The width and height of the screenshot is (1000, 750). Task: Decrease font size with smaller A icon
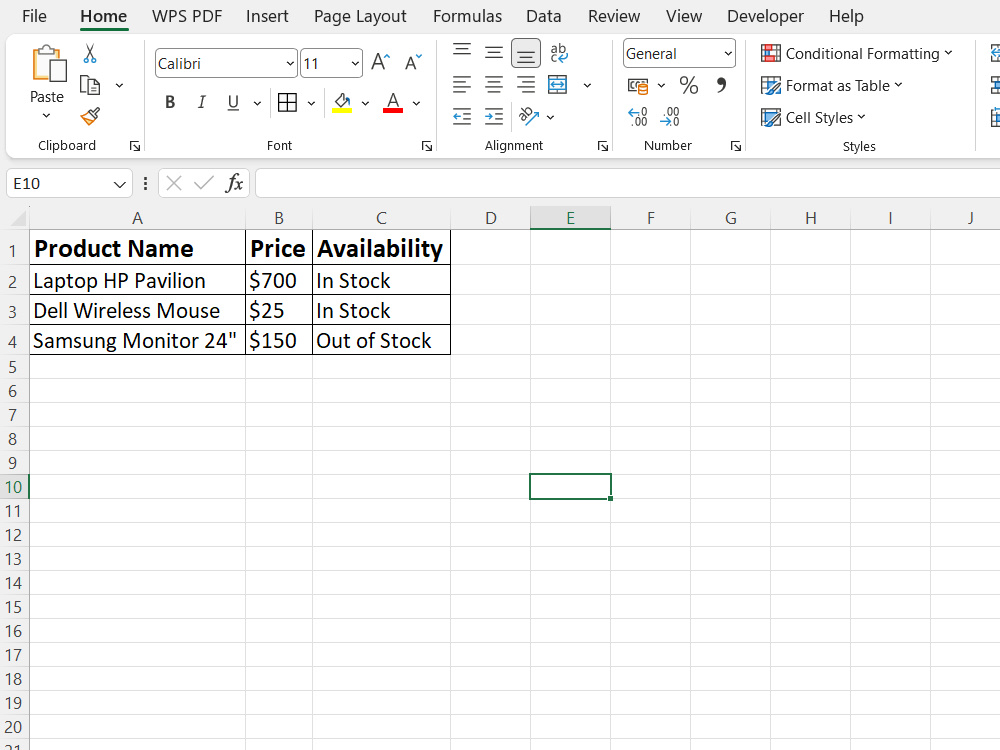click(413, 62)
